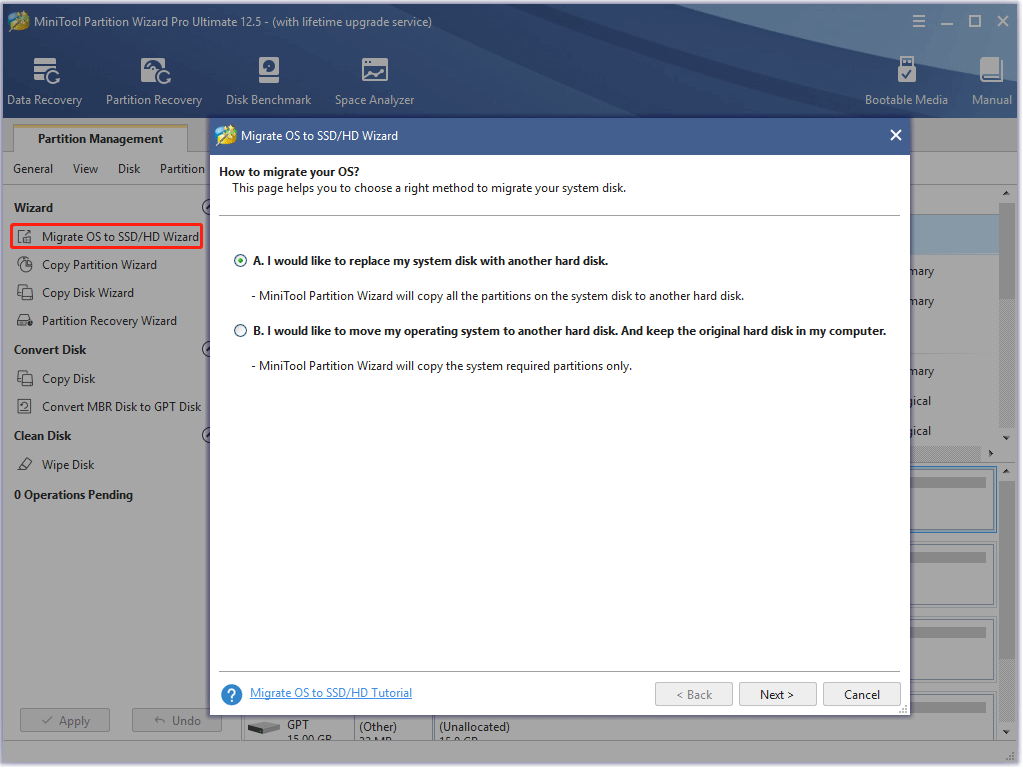Open the Partition menu
This screenshot has height=768, width=1023.
tap(182, 169)
